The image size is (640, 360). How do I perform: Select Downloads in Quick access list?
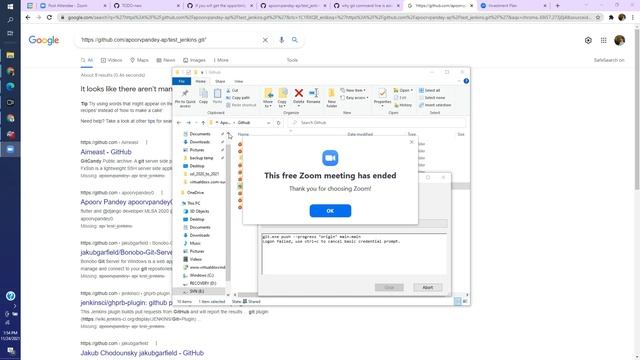[200, 142]
